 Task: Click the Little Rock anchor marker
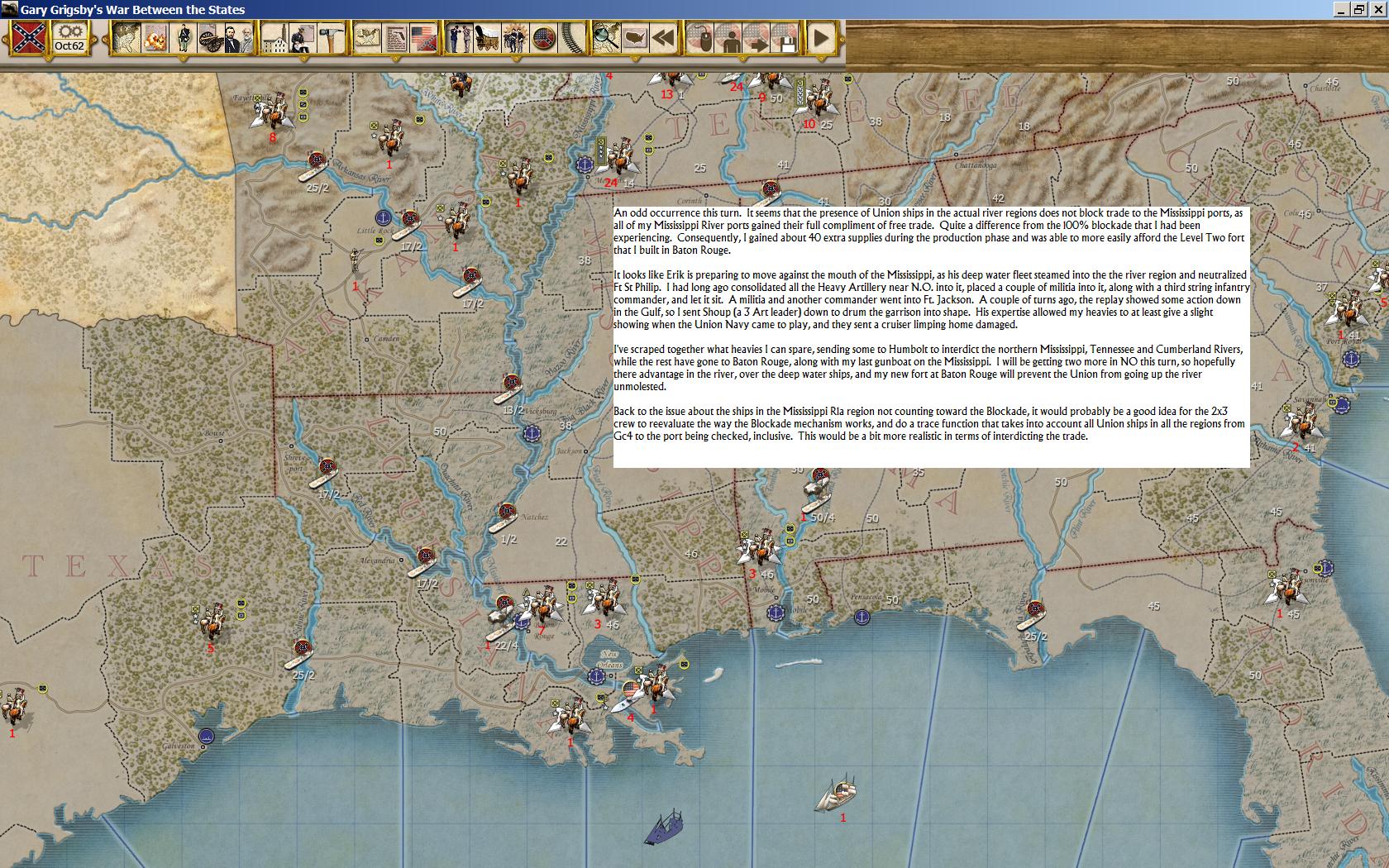click(x=383, y=217)
